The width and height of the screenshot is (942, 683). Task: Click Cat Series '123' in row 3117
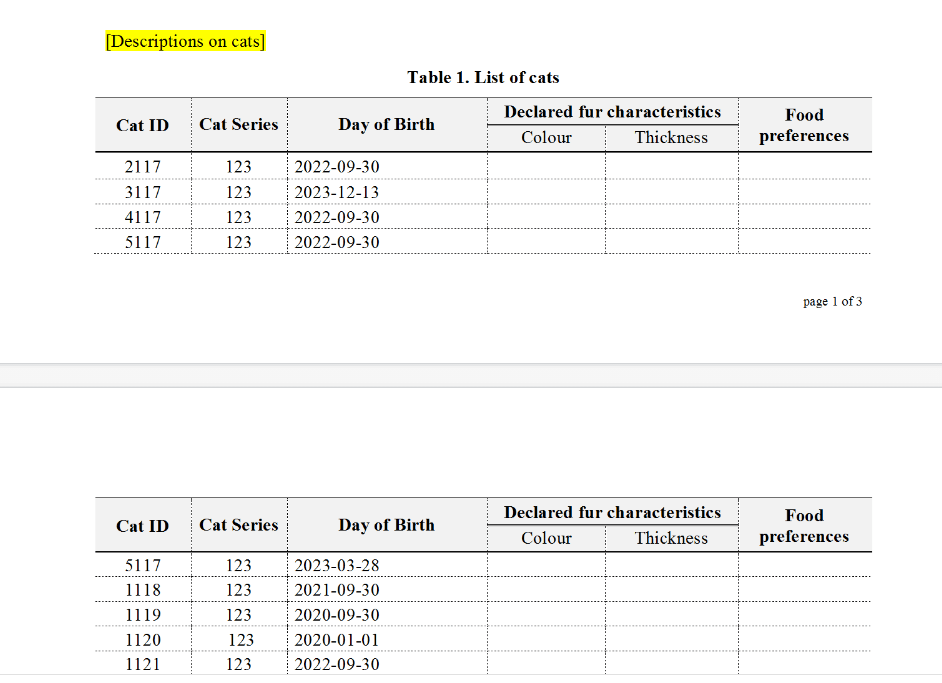coord(239,192)
